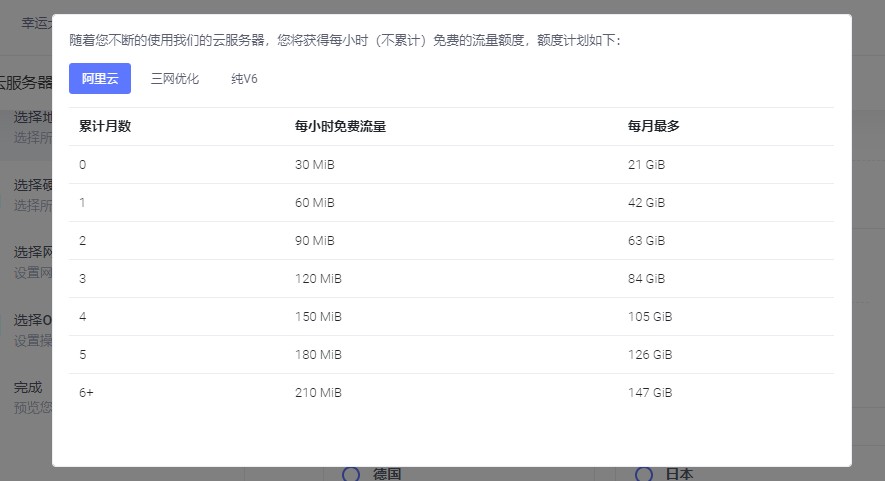The image size is (885, 481).
Task: Select the 60 MiB table cell
Action: tap(315, 203)
